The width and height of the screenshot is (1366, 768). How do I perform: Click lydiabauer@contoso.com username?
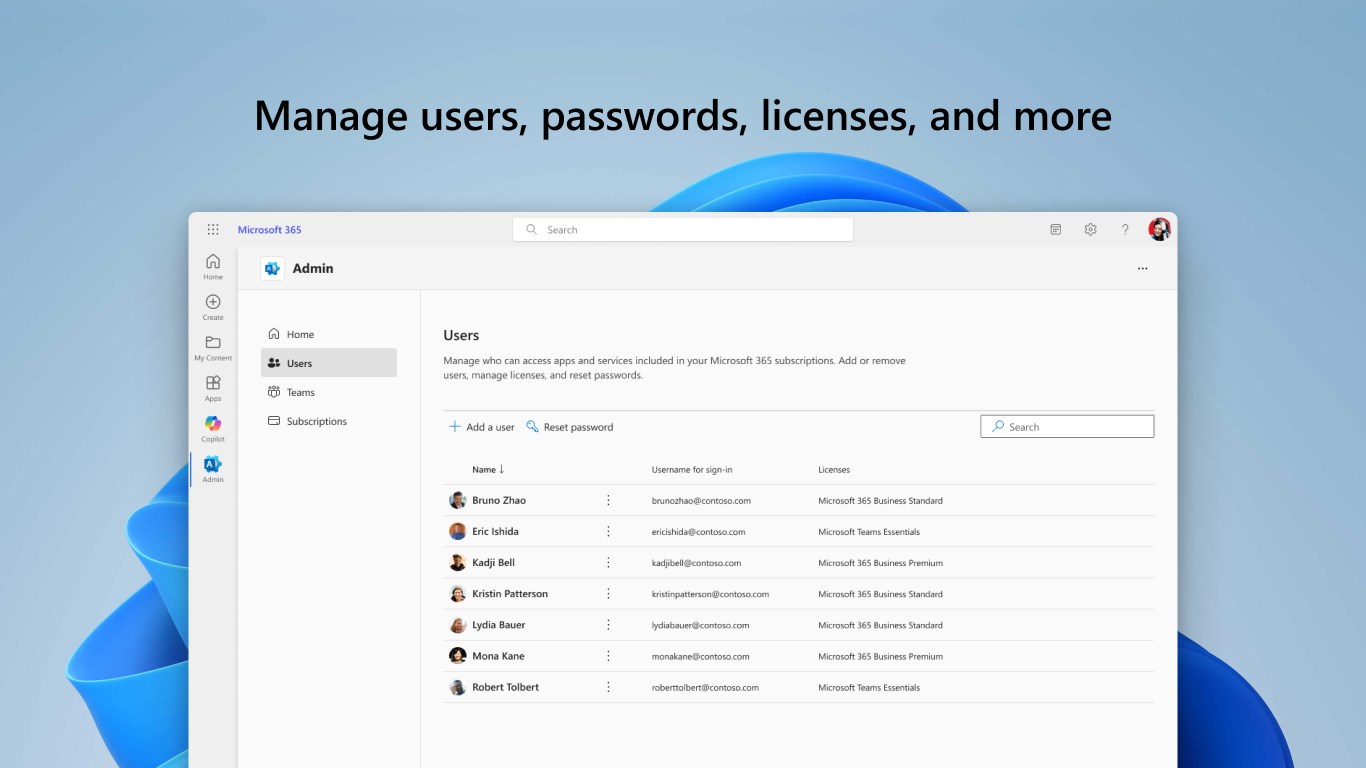[x=700, y=626]
